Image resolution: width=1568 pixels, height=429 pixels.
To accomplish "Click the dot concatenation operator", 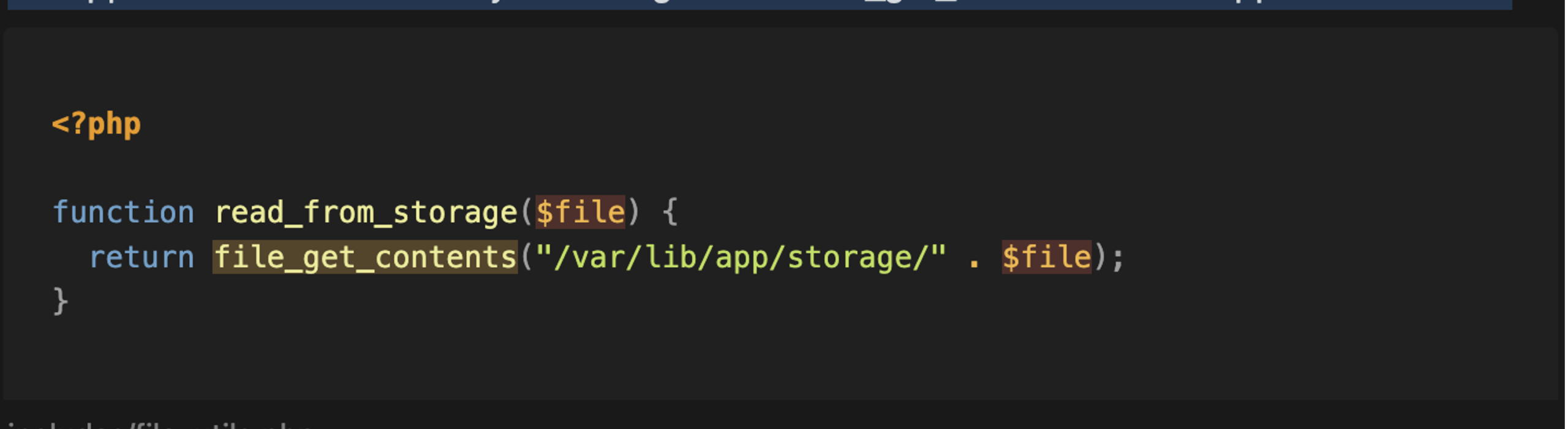I will [974, 258].
